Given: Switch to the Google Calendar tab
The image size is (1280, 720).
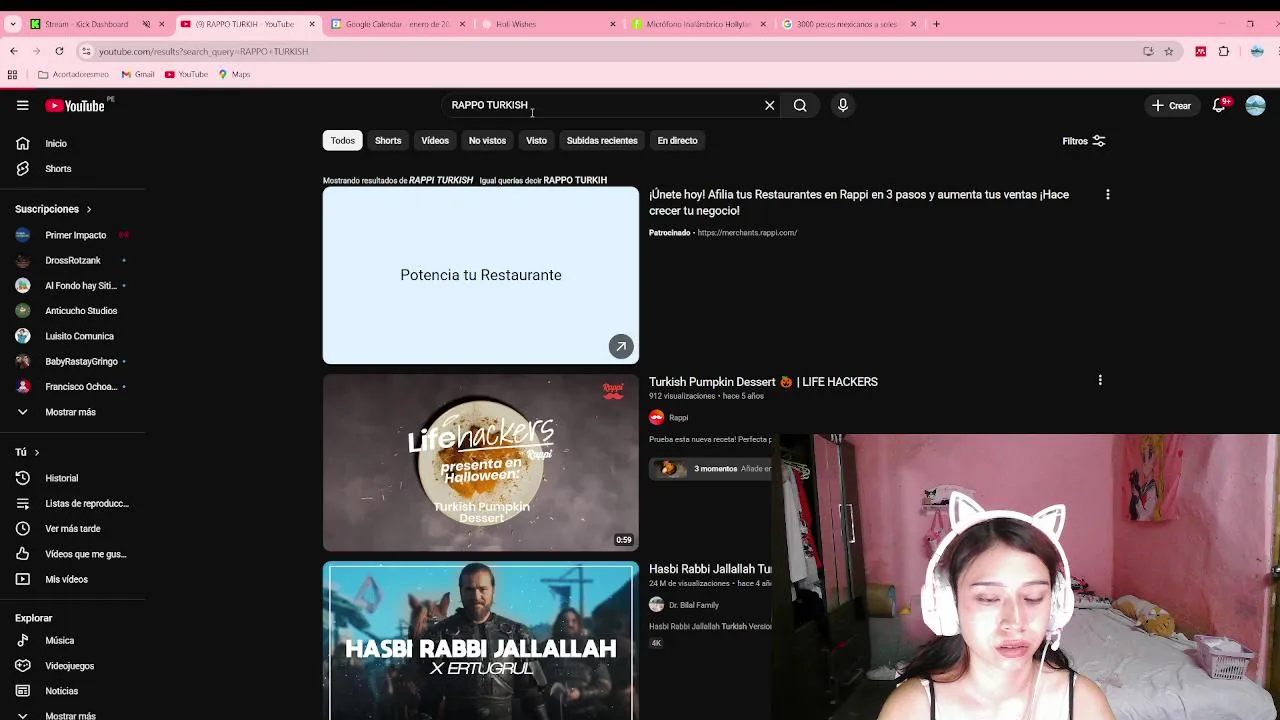Looking at the screenshot, I should click(398, 24).
